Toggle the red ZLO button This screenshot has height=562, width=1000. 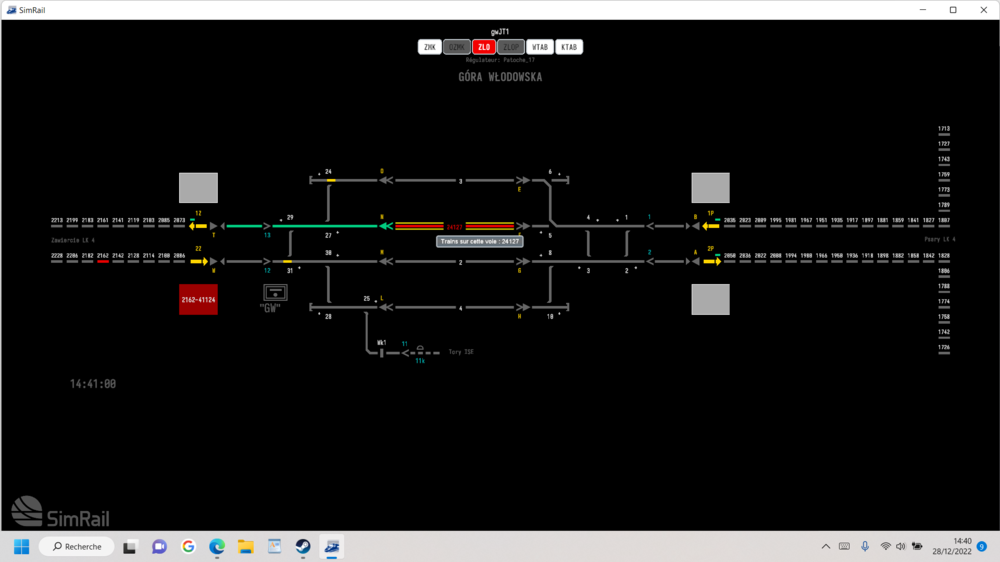pyautogui.click(x=484, y=47)
